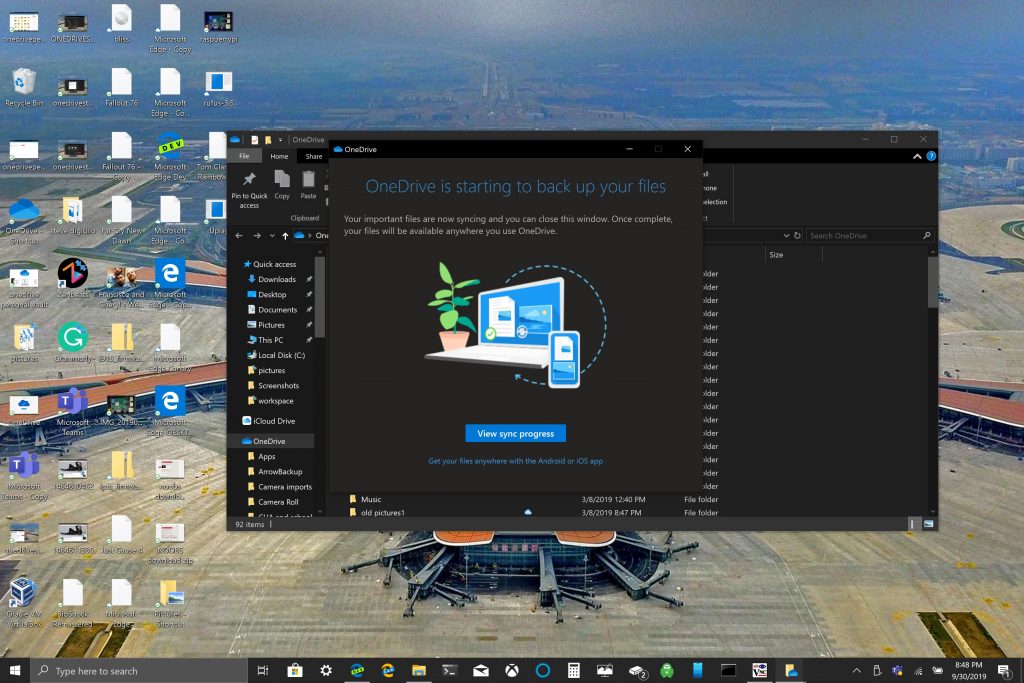Collapse the Explorer ribbon with the chevron
The width and height of the screenshot is (1024, 683).
coord(917,156)
